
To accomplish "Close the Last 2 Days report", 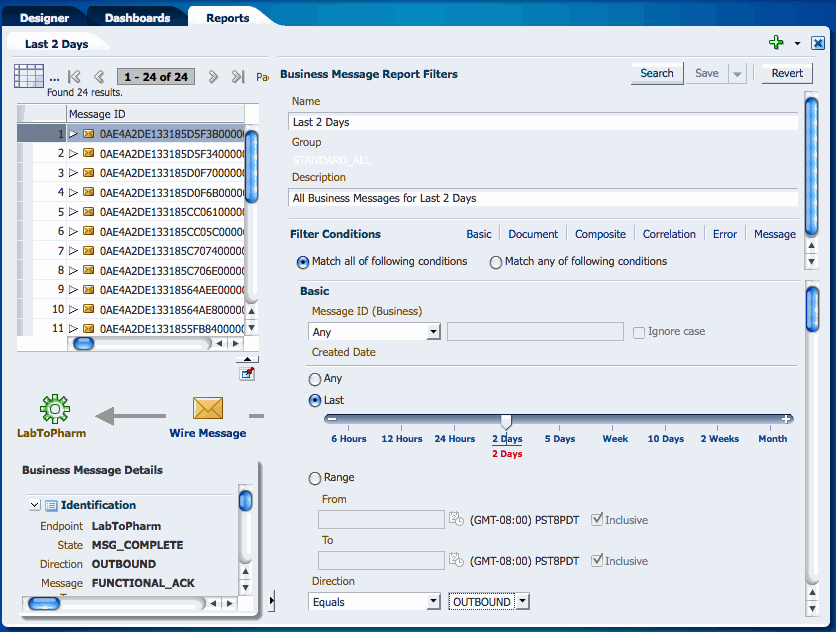I will tap(818, 43).
